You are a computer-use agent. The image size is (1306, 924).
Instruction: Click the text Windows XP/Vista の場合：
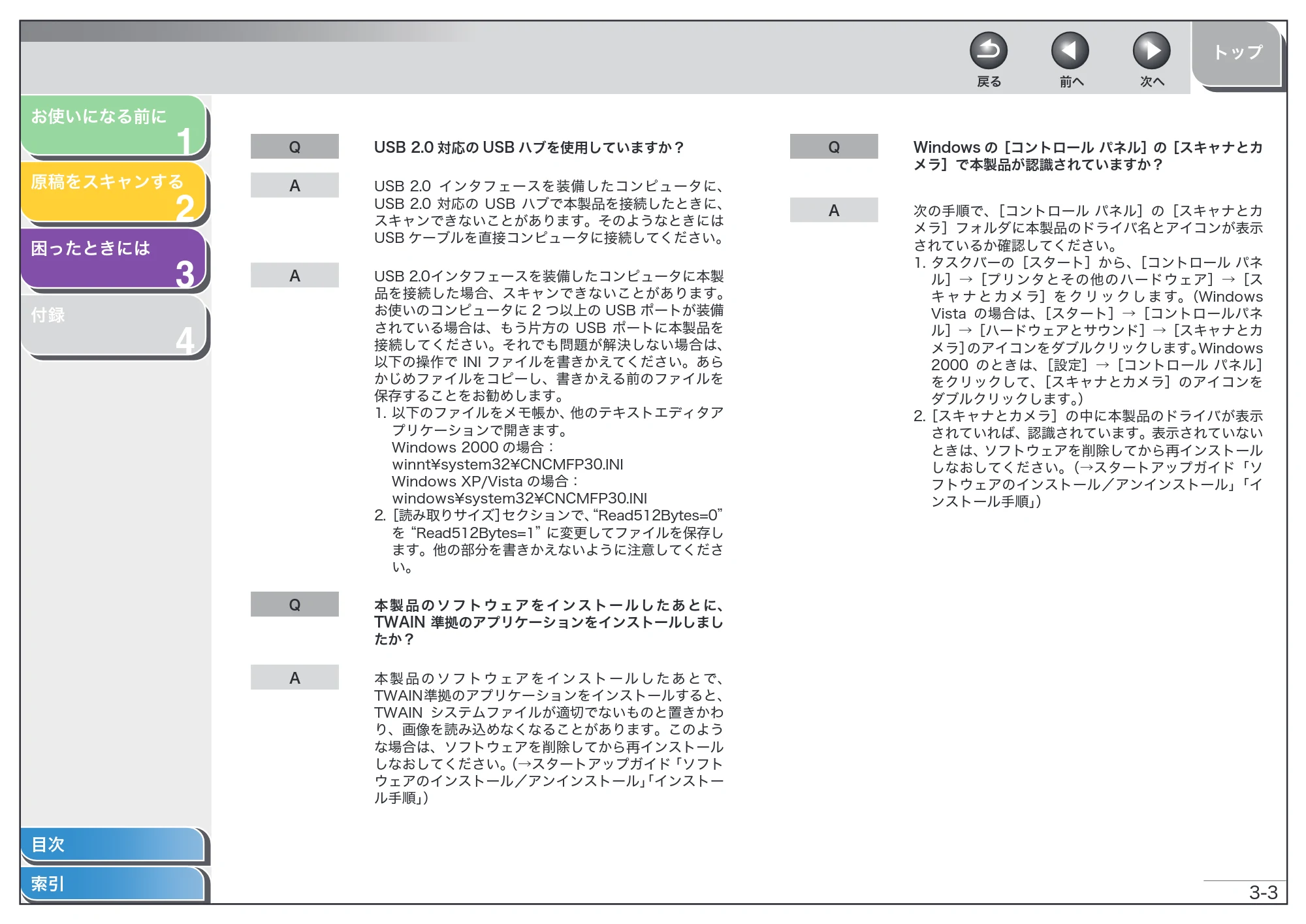click(485, 481)
